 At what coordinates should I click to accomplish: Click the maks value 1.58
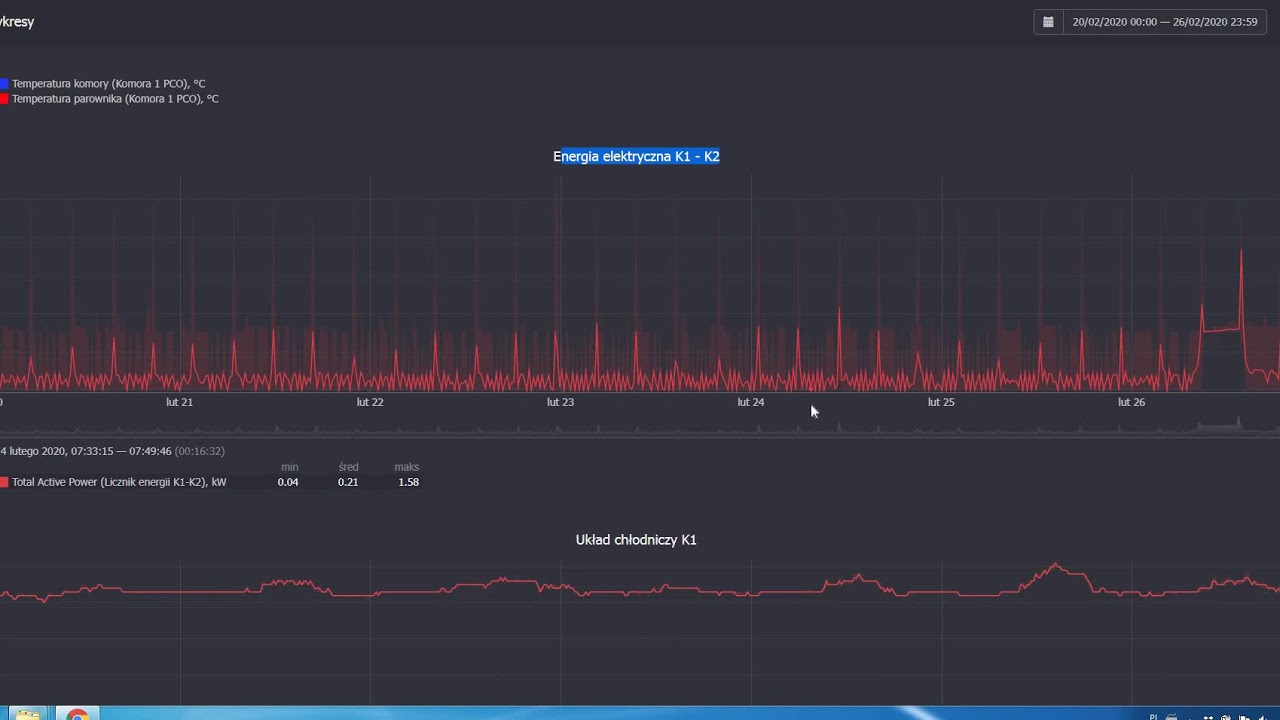coord(408,482)
